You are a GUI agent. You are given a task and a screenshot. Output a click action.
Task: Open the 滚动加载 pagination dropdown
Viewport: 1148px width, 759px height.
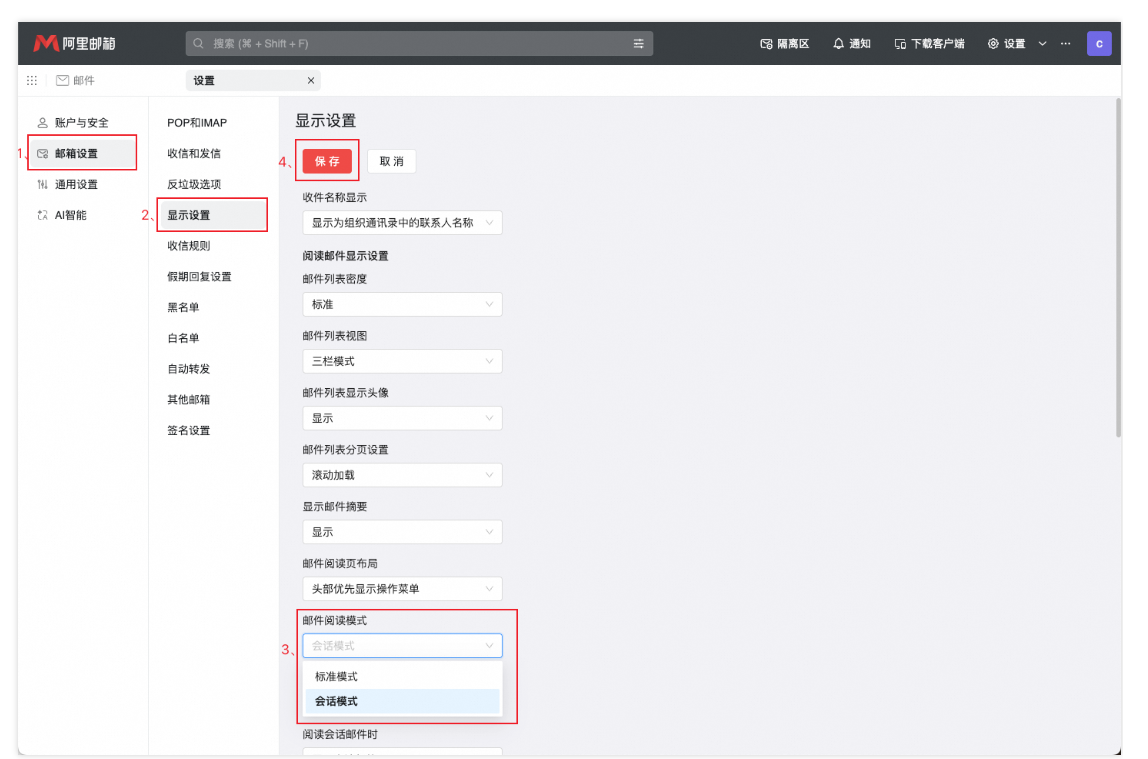402,474
